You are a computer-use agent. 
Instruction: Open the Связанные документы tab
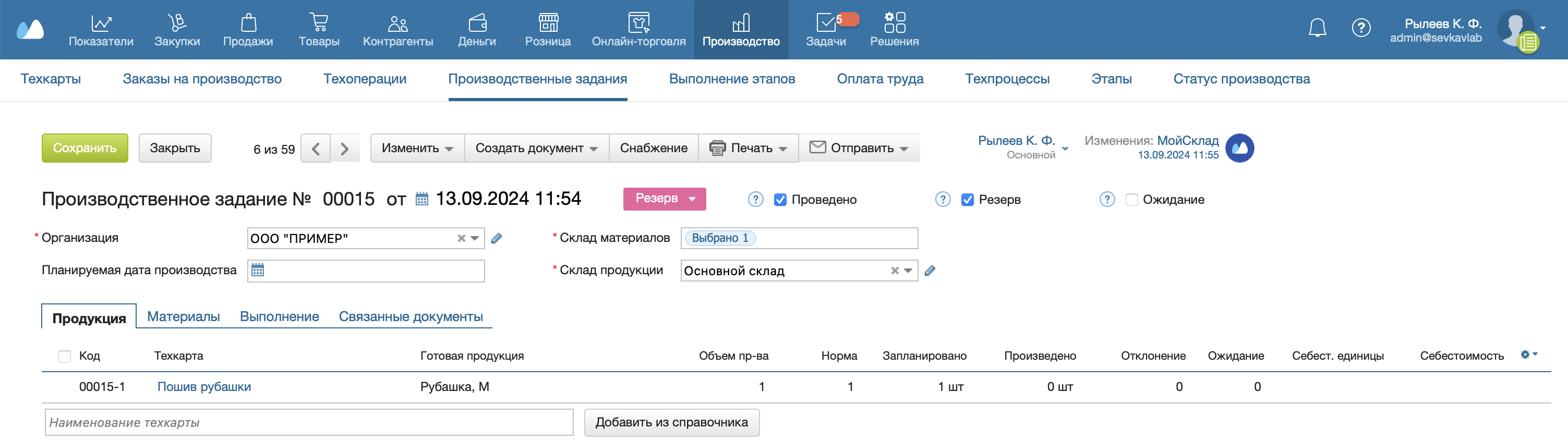click(x=411, y=317)
